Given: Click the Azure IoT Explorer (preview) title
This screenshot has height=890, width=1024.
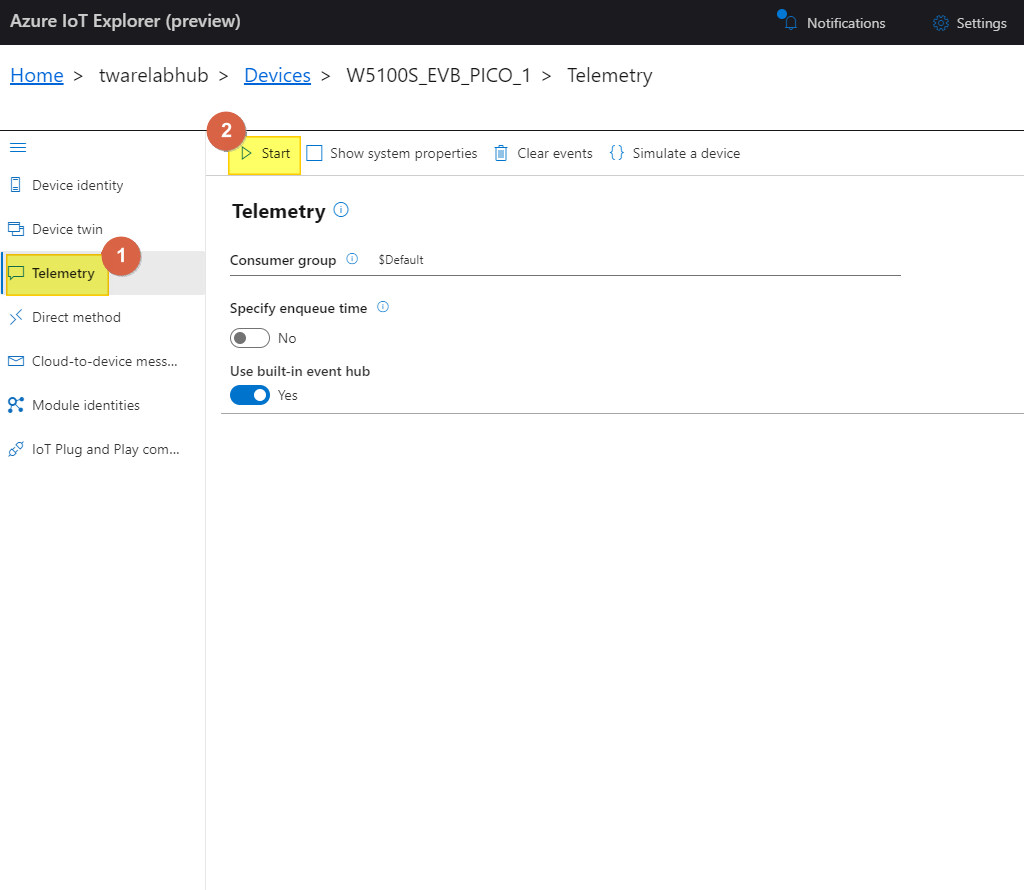Looking at the screenshot, I should click(x=125, y=21).
